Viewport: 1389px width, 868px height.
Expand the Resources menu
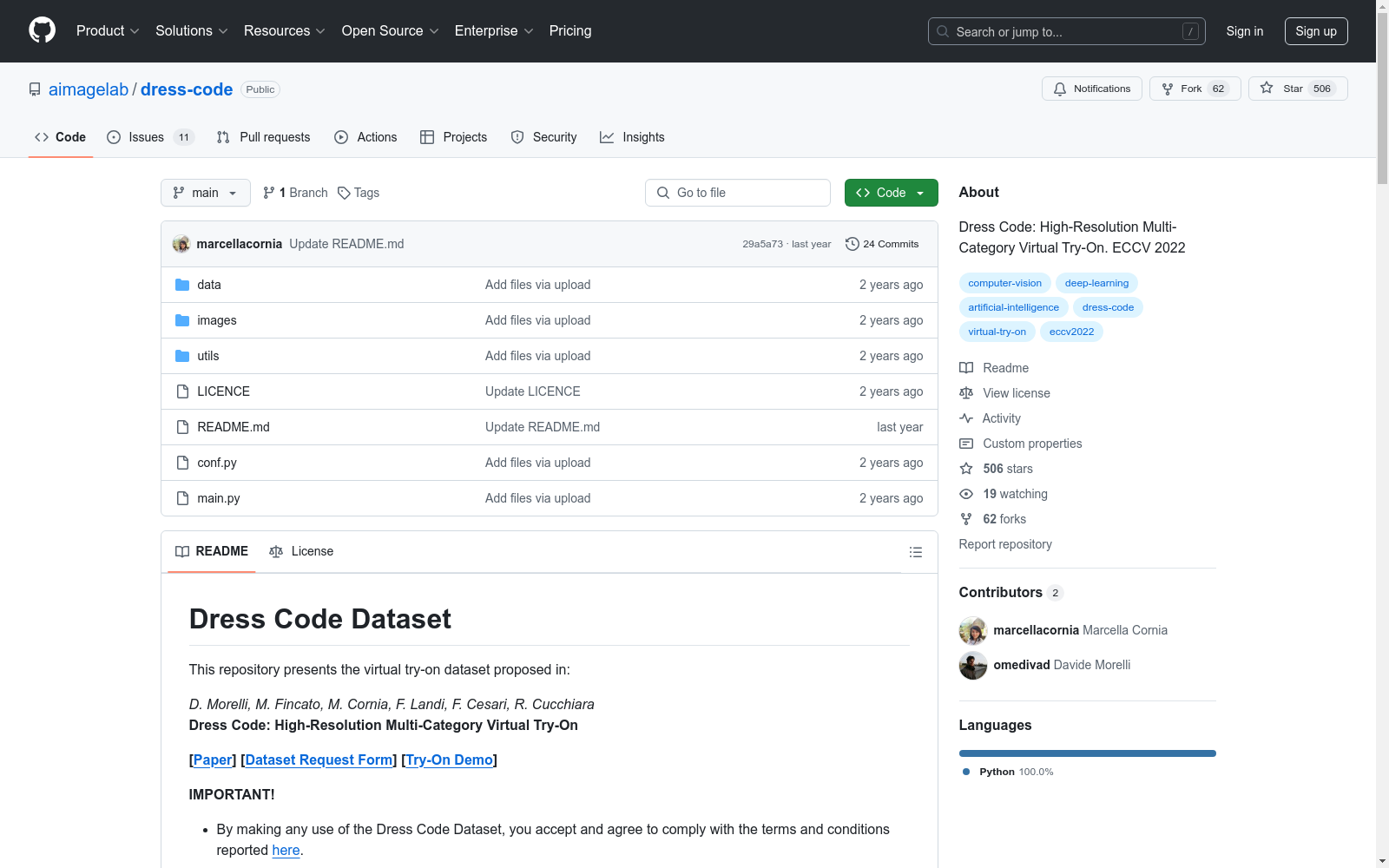point(285,30)
